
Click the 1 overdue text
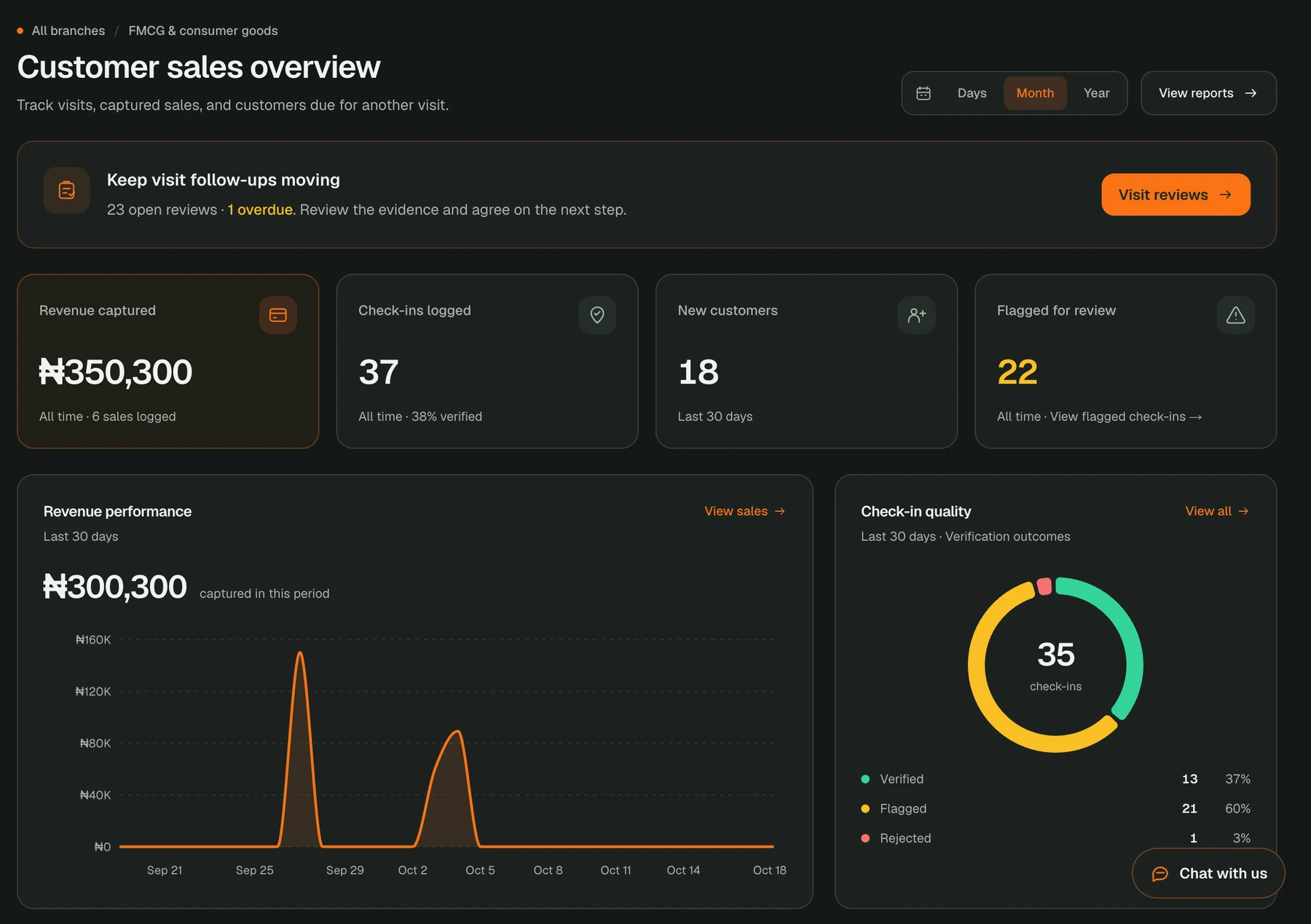pos(260,210)
